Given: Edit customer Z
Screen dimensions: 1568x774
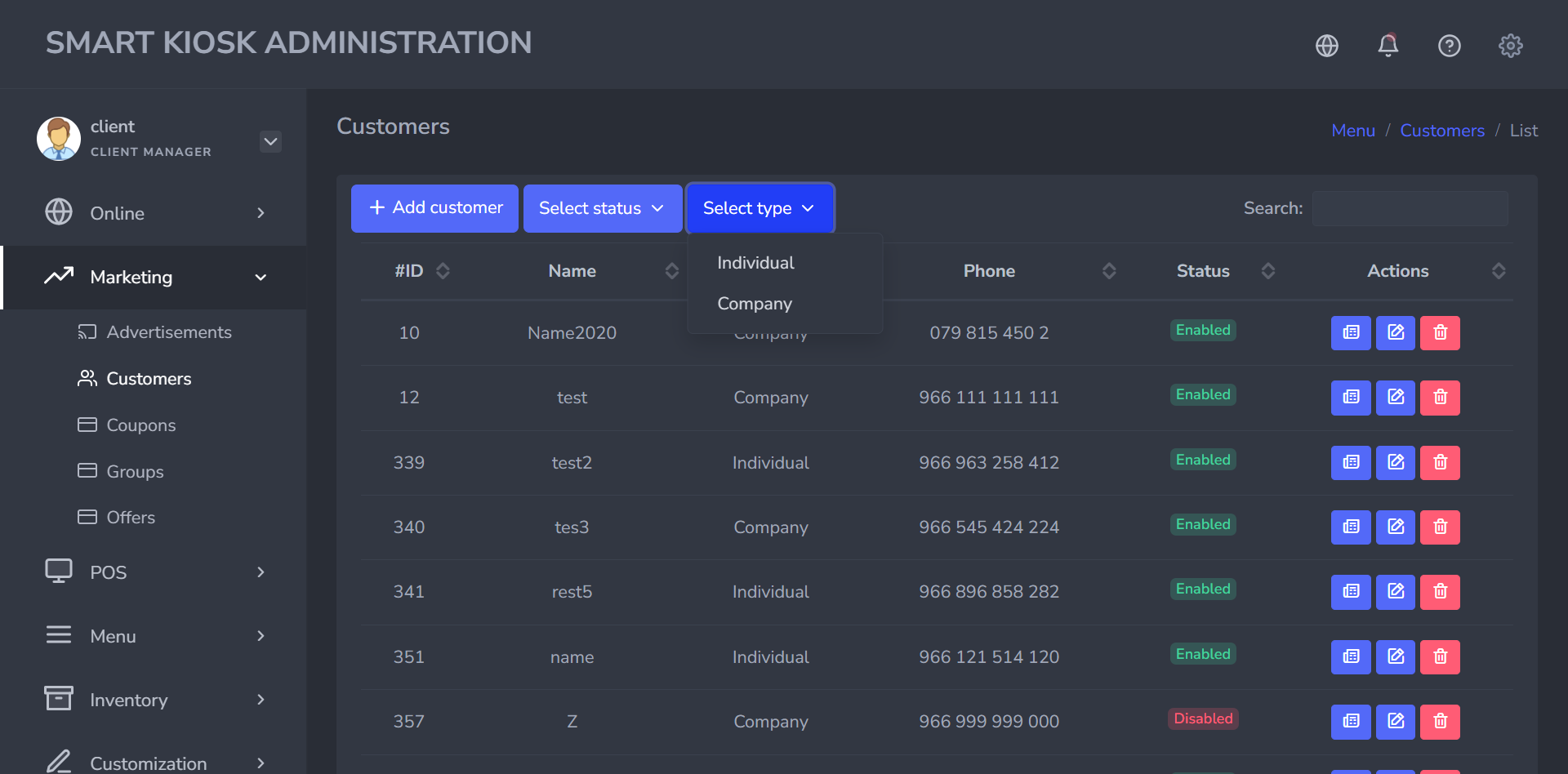Looking at the screenshot, I should click(1396, 722).
